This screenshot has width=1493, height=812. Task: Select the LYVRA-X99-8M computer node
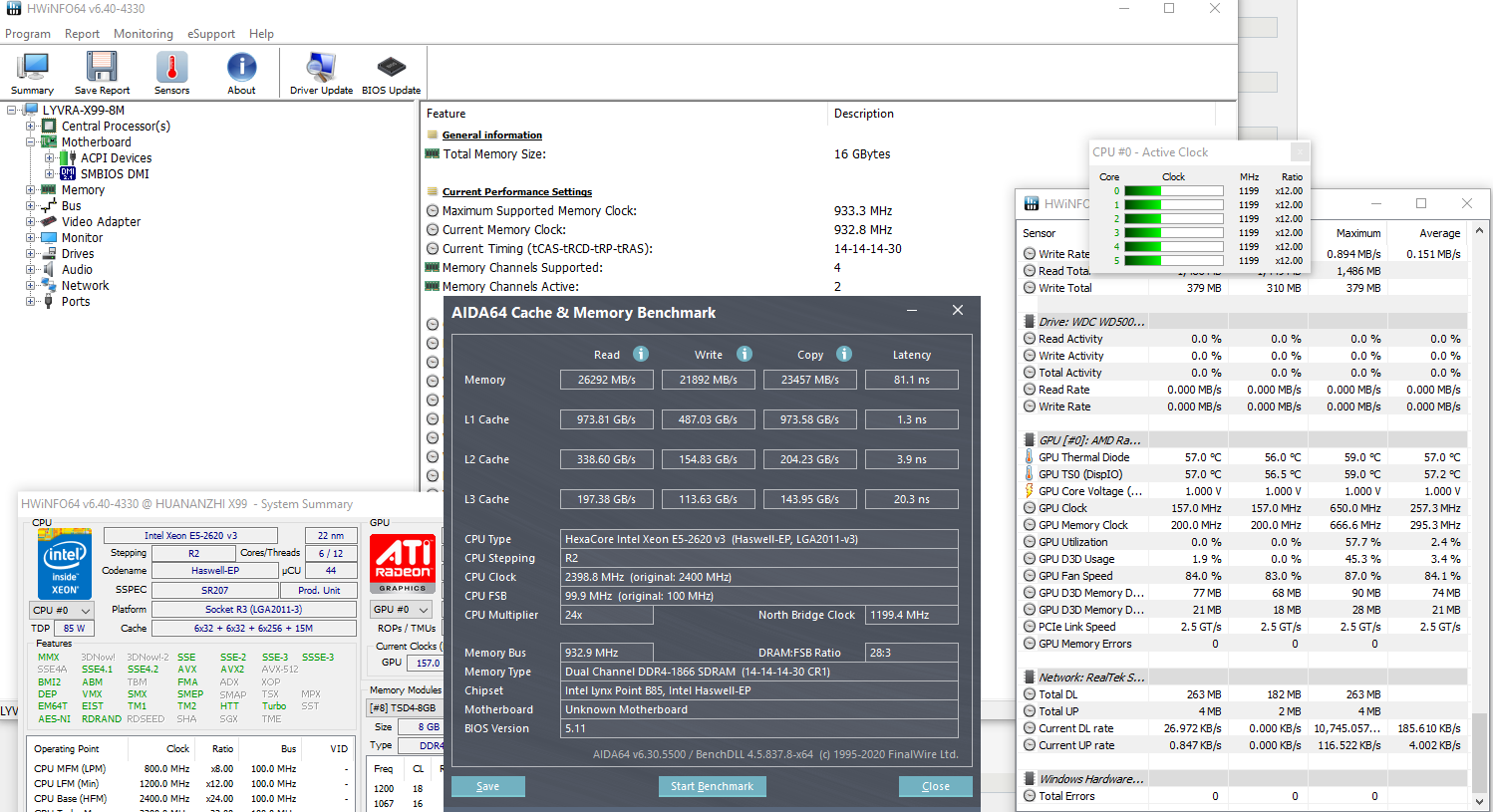(x=84, y=111)
